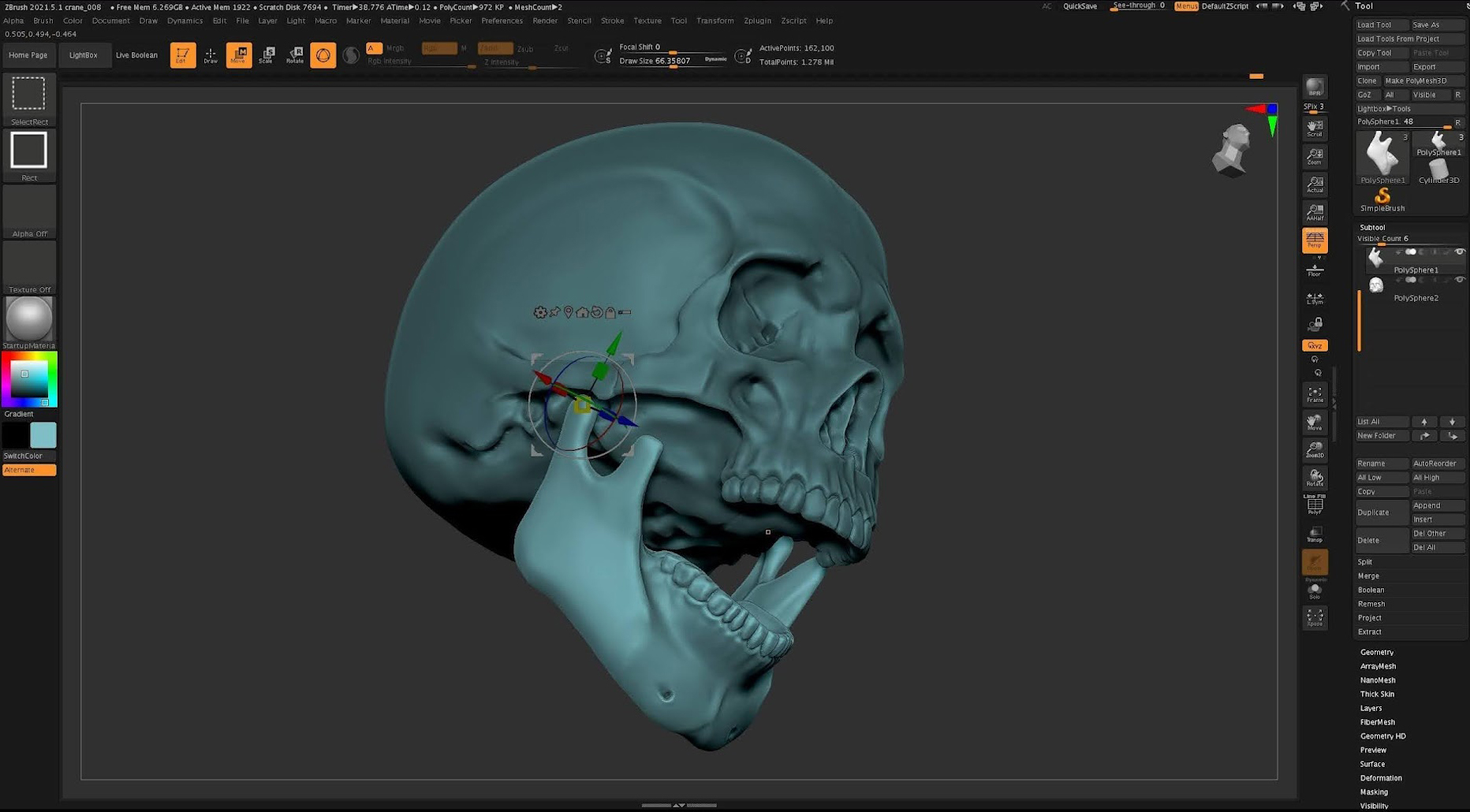1470x812 pixels.
Task: Toggle visibility of PolySphere1 subtool
Action: 1460,252
